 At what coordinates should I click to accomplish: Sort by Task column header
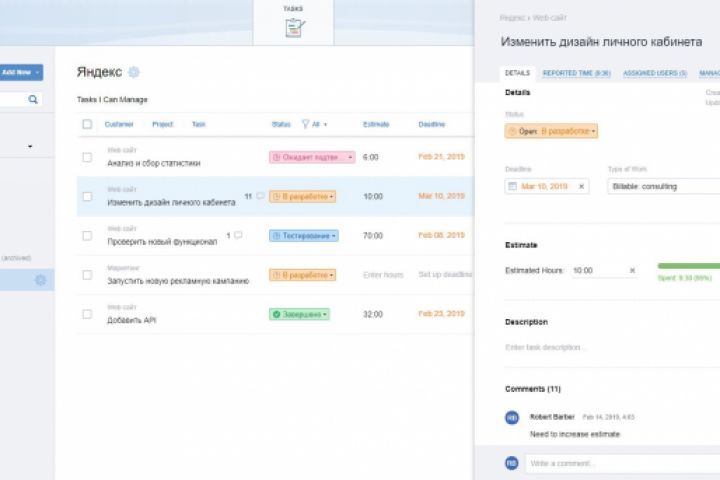click(x=198, y=124)
